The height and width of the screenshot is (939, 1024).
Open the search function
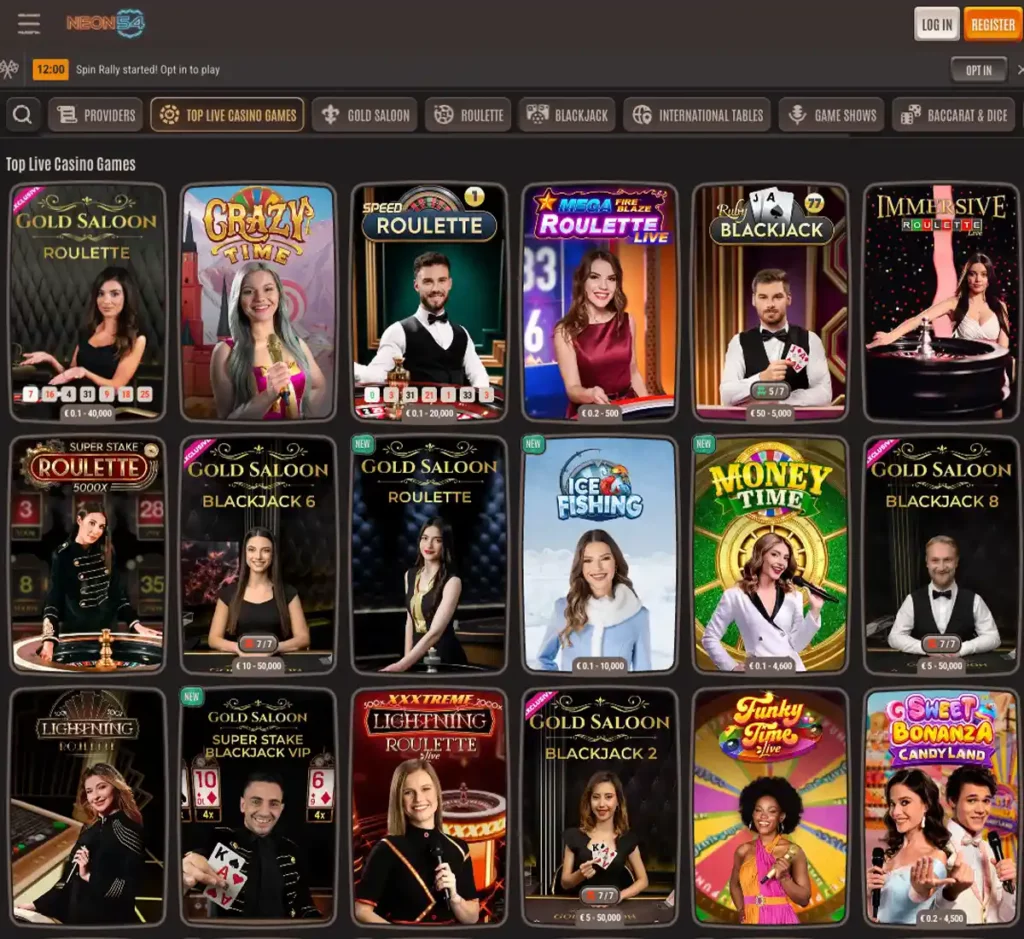tap(22, 114)
